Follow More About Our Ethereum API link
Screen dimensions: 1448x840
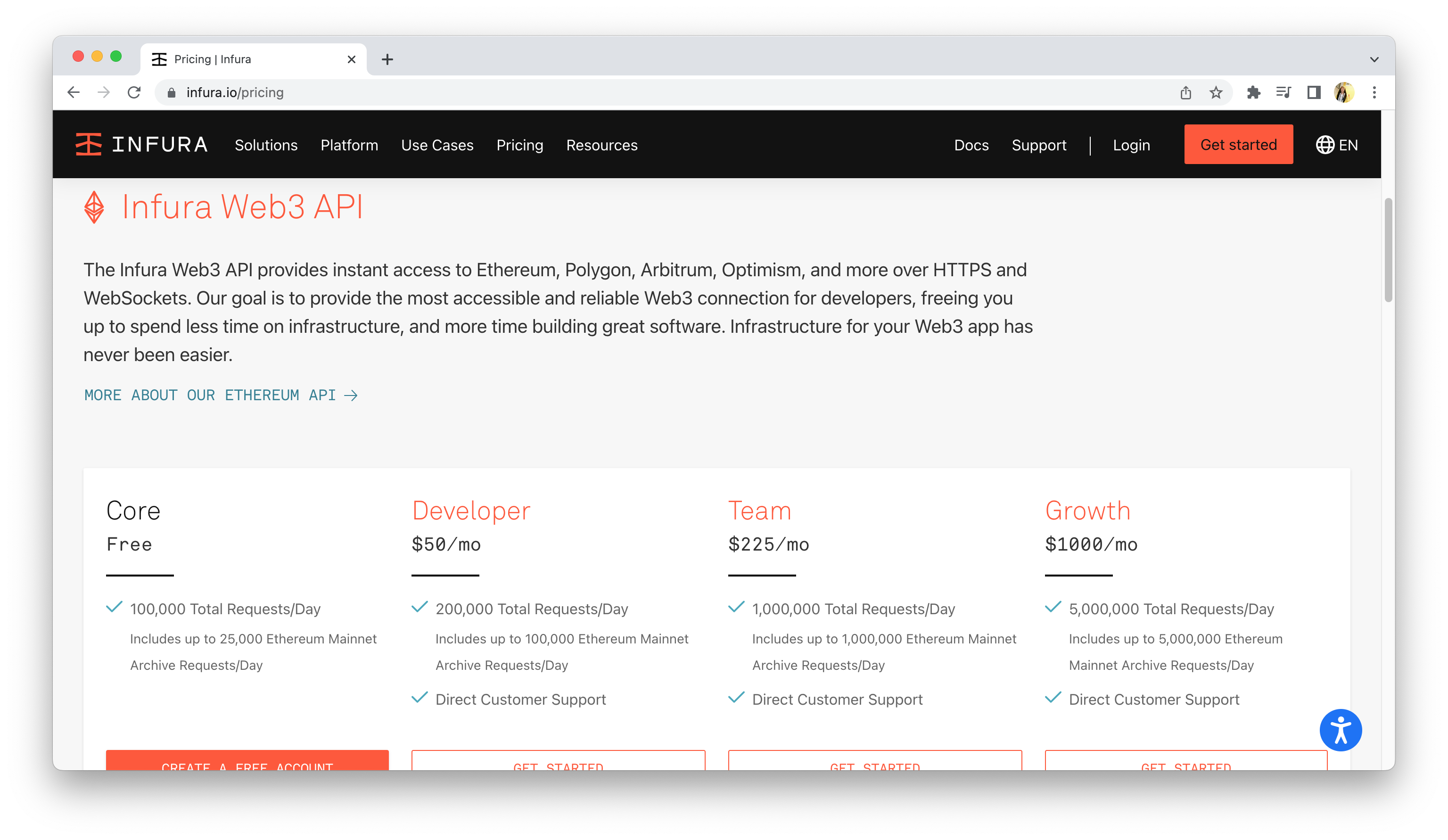point(221,395)
